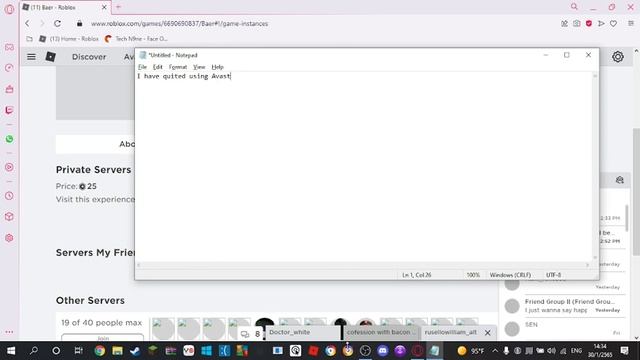
Task: Open the red ad blocker shield
Action: click(x=589, y=24)
